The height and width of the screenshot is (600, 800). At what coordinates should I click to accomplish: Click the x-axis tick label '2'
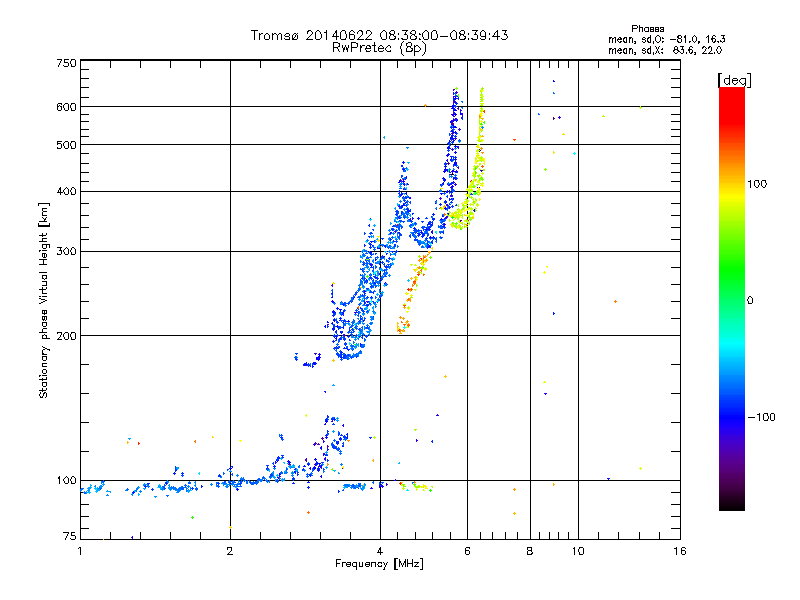230,551
